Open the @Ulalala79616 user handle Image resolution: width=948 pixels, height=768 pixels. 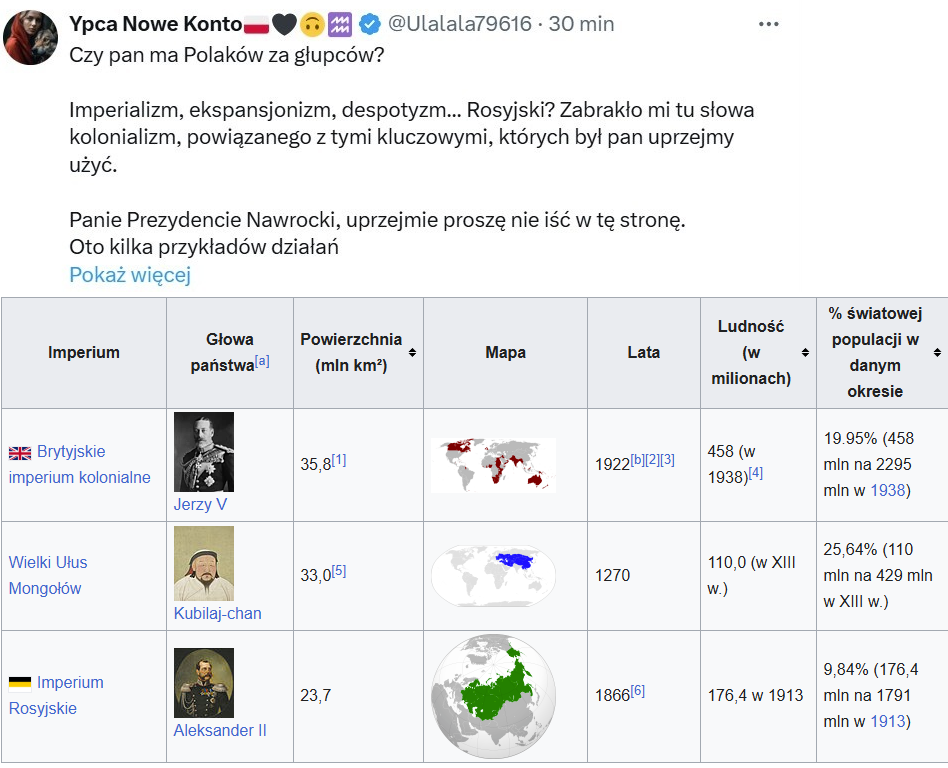tap(459, 24)
